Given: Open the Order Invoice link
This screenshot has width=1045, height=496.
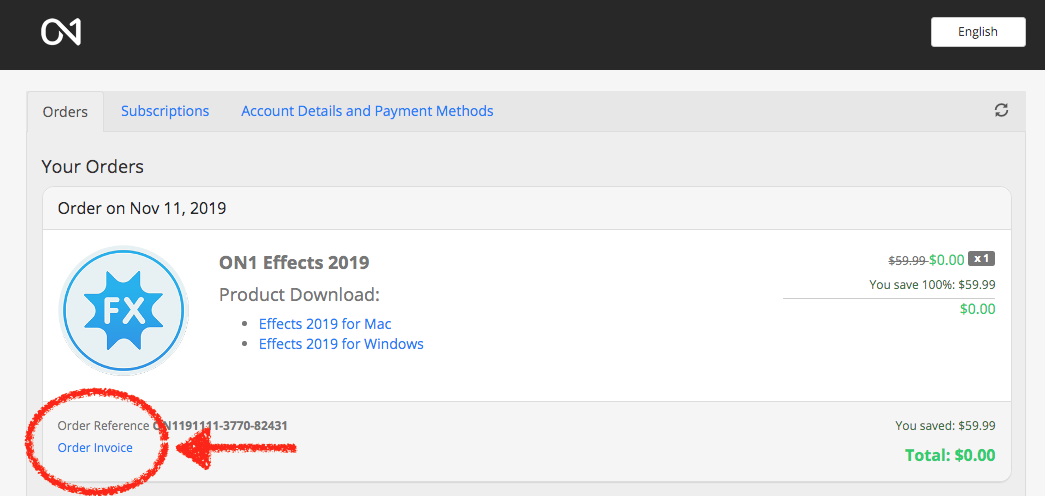Looking at the screenshot, I should [95, 448].
